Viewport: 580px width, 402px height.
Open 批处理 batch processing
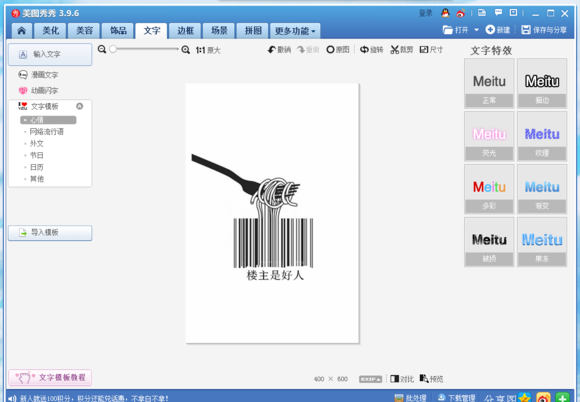[411, 398]
